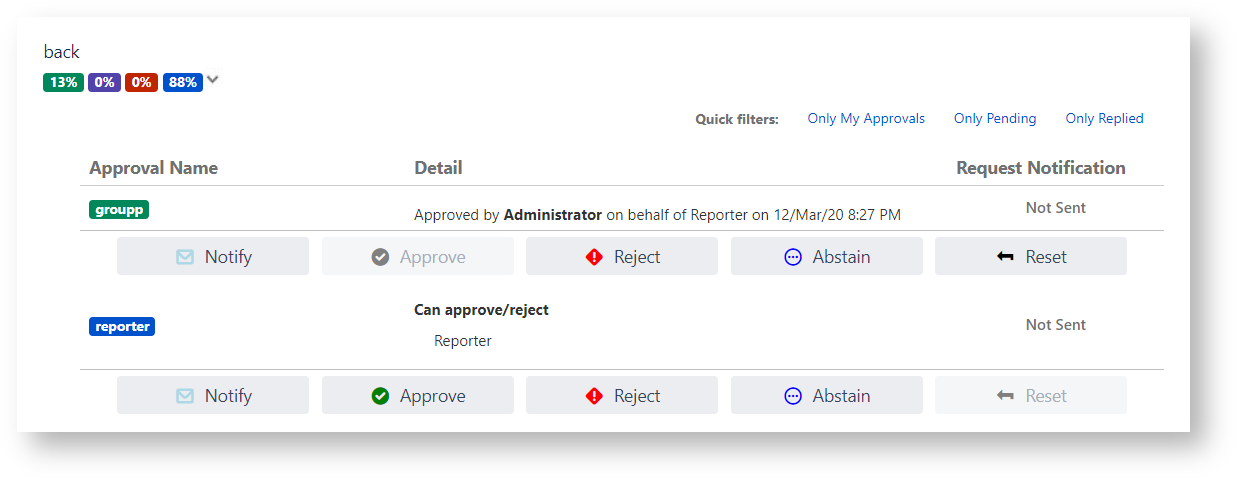Click the purple 0% badge
This screenshot has width=1238, height=480.
104,82
